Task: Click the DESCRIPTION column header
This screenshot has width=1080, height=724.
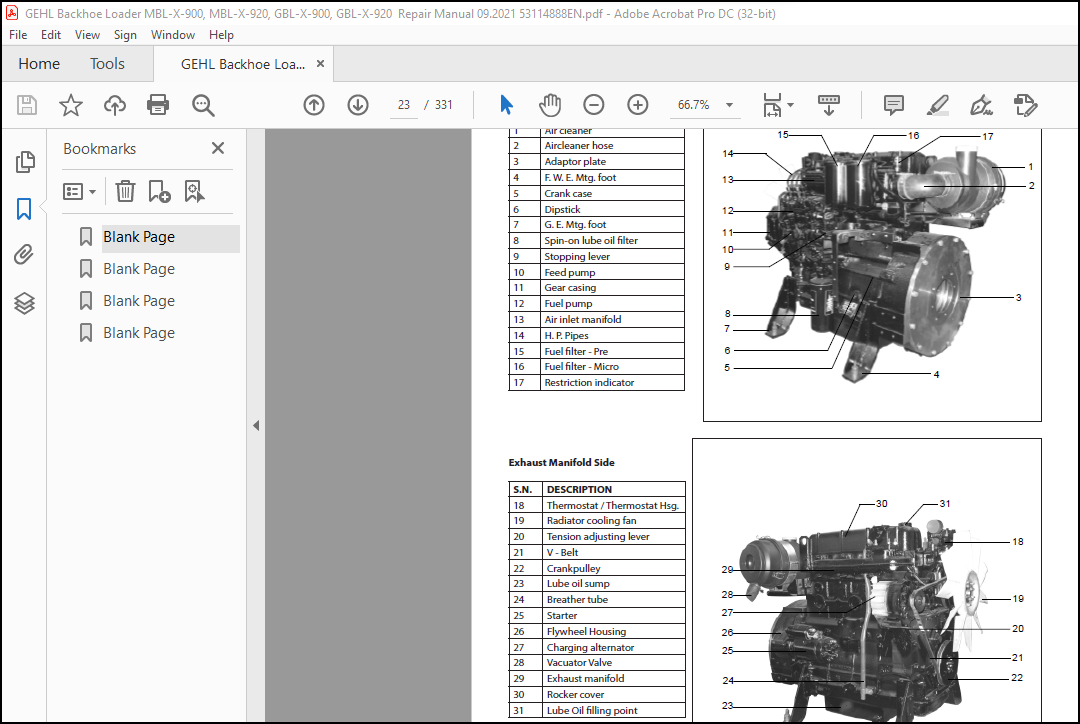Action: 614,489
